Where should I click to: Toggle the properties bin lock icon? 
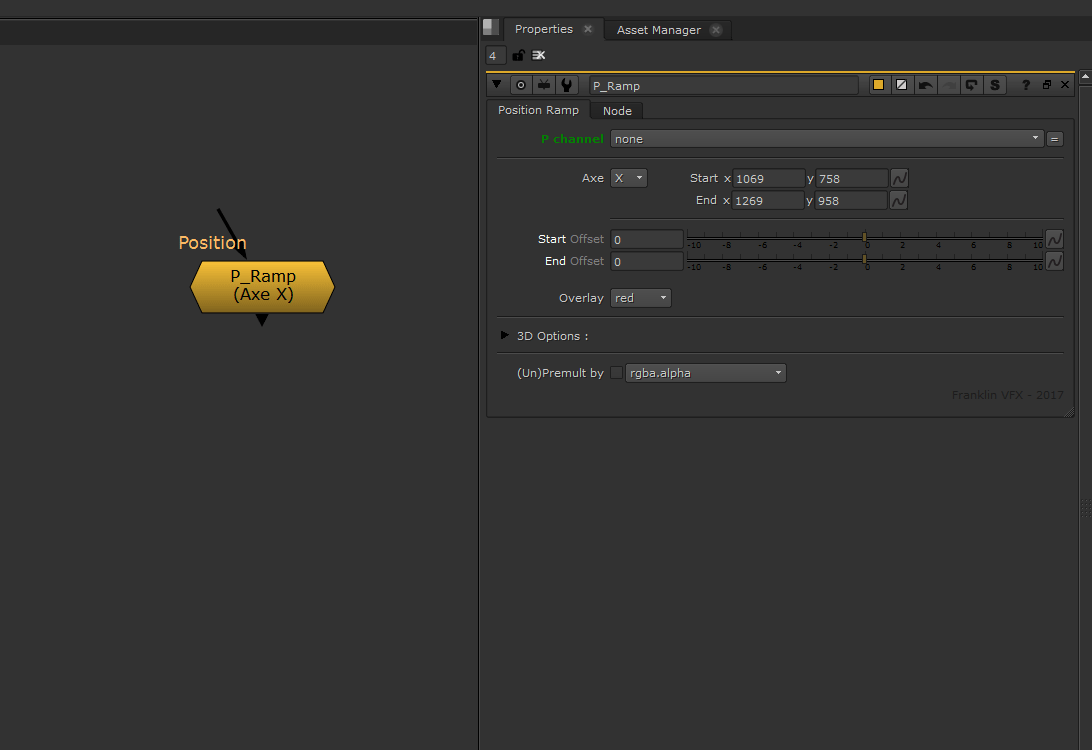[518, 55]
